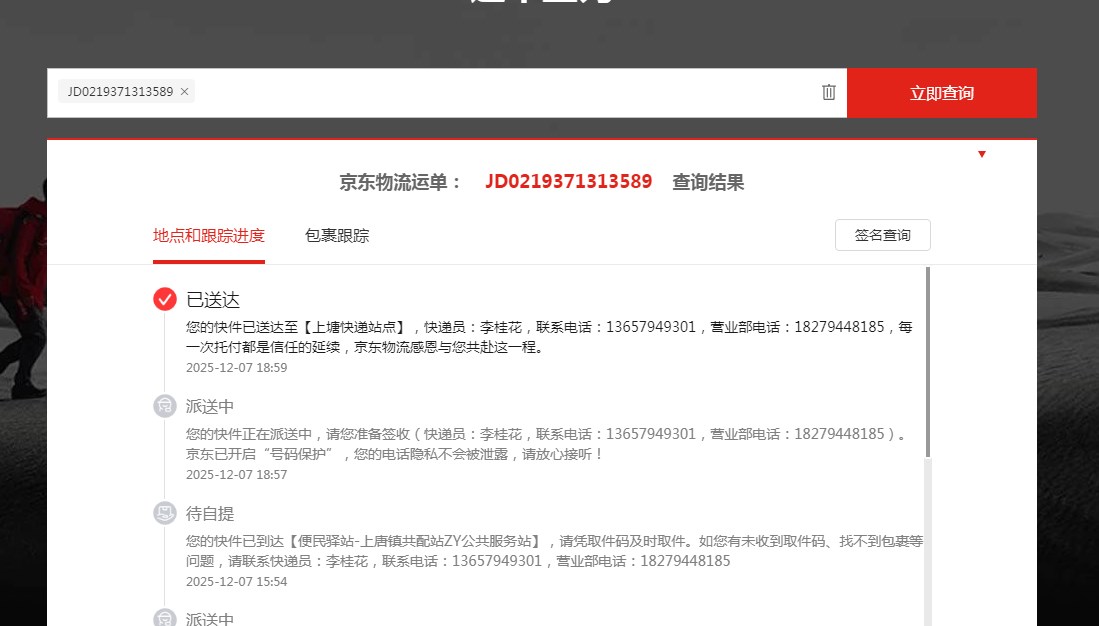Click the 签名查询 button
Screen dimensions: 1099x626
[882, 235]
